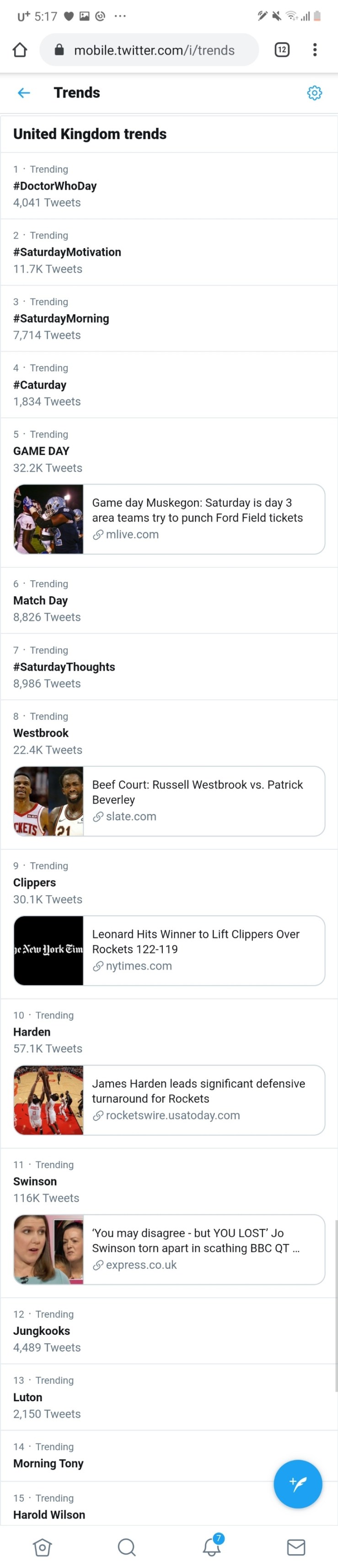Open the New York Times article thumbnail
The width and height of the screenshot is (338, 1568).
[48, 950]
